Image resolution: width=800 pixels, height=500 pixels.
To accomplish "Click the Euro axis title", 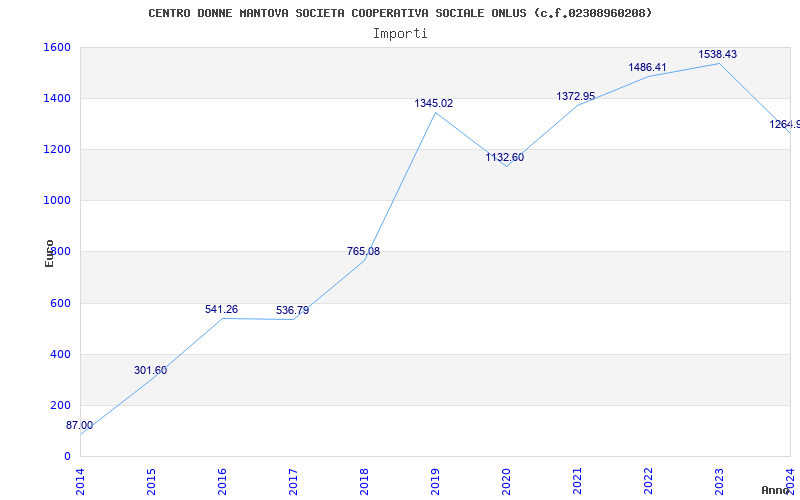I will click(x=49, y=253).
